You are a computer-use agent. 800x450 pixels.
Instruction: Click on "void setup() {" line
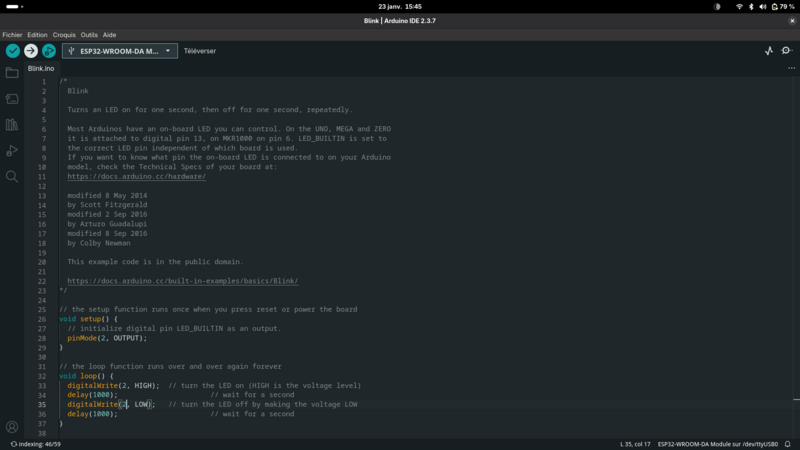pyautogui.click(x=88, y=319)
